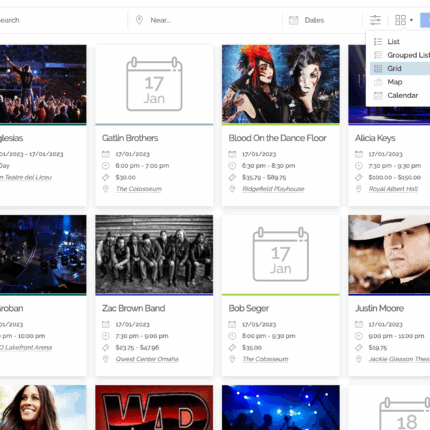This screenshot has height=430, width=430.
Task: Click the Gatlin Brothers 17 Jan calendar placeholder
Action: click(x=154, y=84)
